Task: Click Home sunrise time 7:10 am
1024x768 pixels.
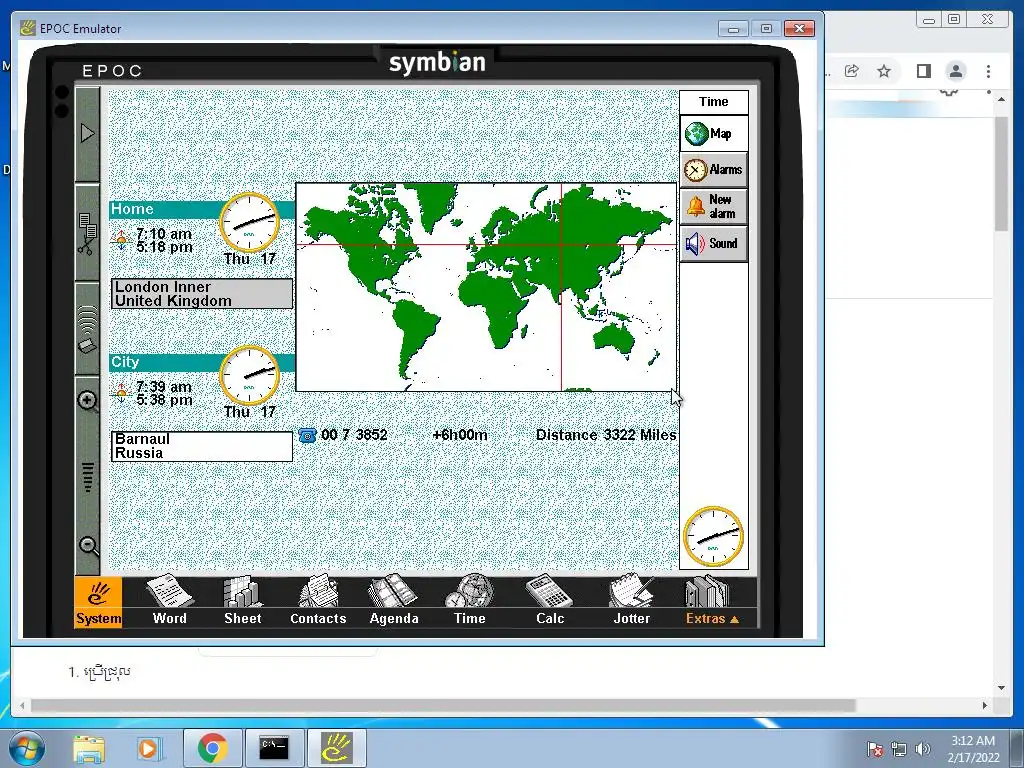Action: (x=164, y=234)
